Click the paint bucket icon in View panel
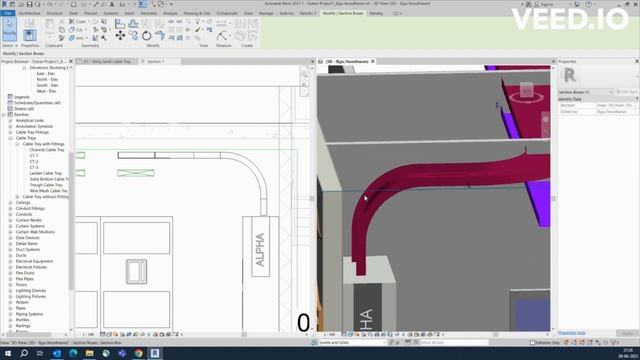 (x=198, y=29)
